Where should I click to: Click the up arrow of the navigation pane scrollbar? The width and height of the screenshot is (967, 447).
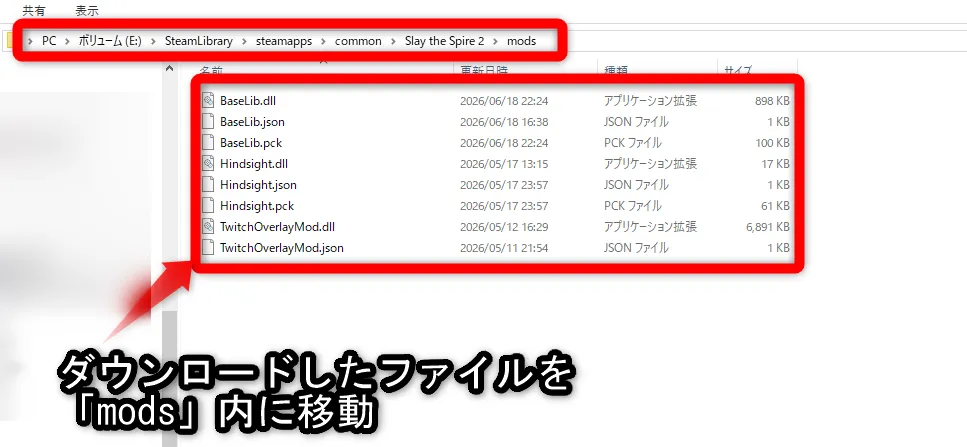coord(170,69)
